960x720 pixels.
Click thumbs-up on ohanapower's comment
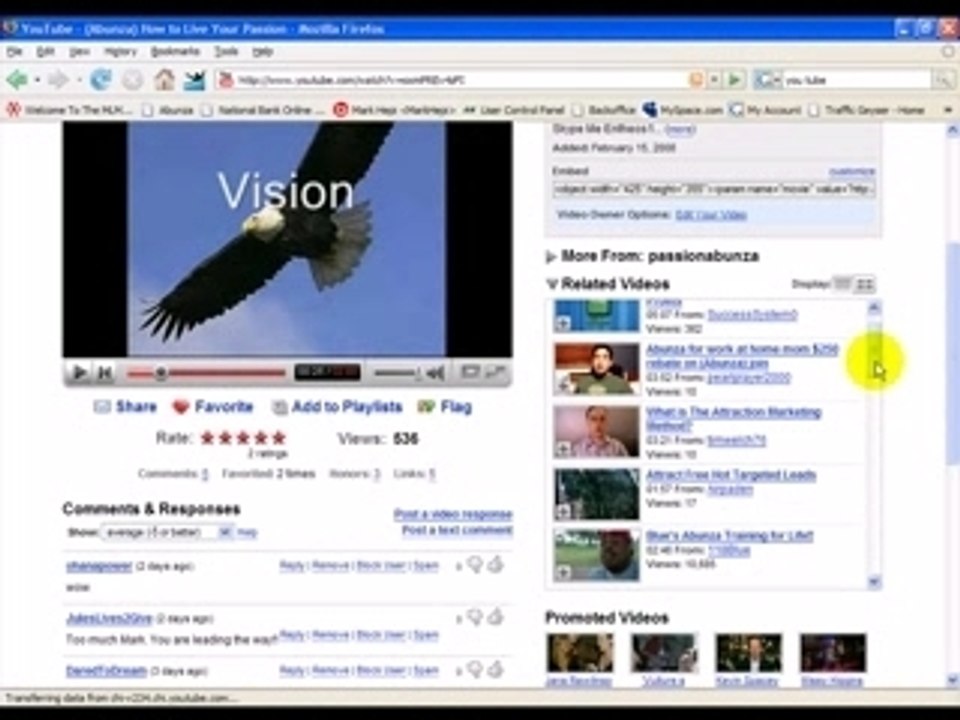tap(495, 564)
